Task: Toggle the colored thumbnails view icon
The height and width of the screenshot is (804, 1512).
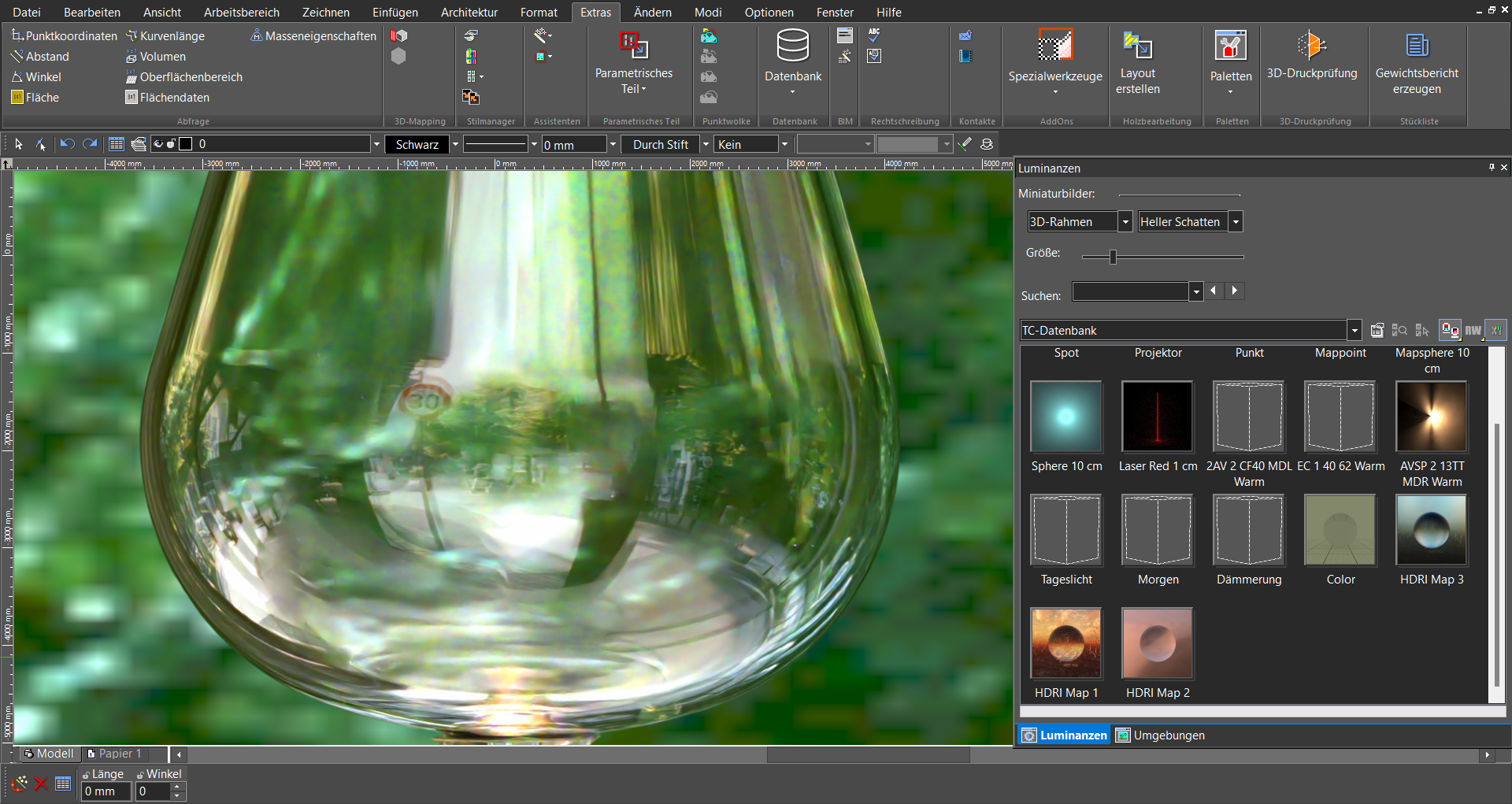Action: (x=1450, y=330)
